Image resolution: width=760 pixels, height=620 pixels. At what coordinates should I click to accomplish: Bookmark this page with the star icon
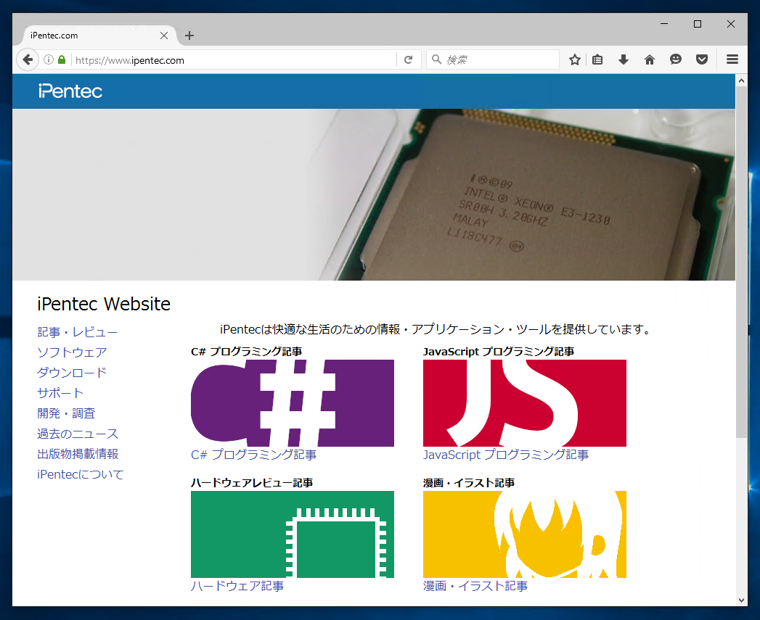pos(574,60)
